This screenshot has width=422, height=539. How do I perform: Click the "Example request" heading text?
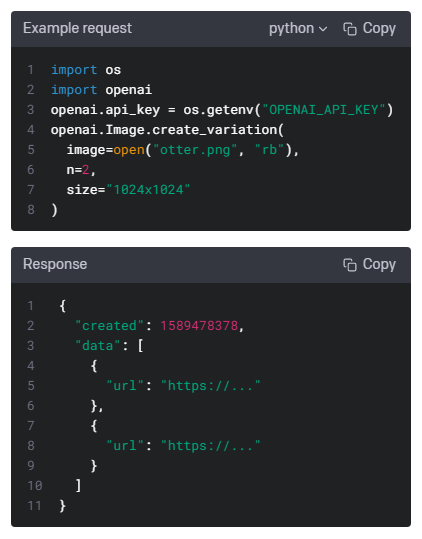point(77,28)
